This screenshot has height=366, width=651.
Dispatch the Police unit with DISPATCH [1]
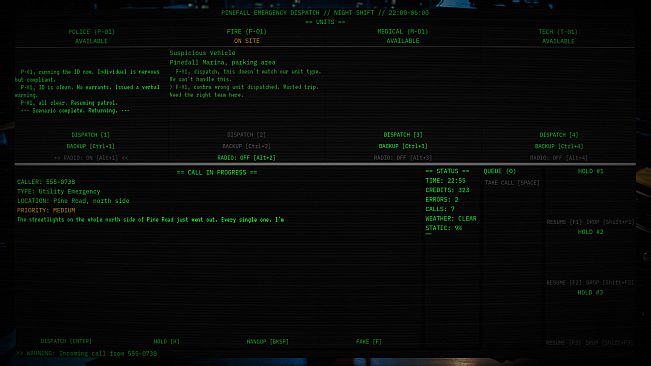click(x=91, y=135)
